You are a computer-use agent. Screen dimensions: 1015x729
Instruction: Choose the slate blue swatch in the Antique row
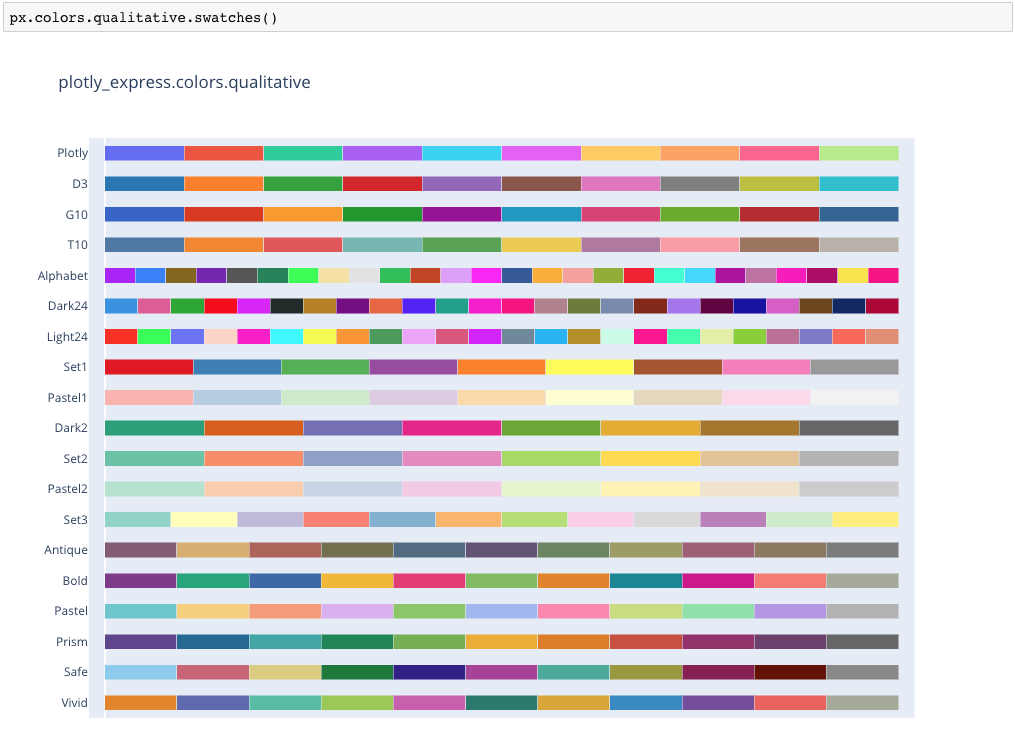coord(429,550)
